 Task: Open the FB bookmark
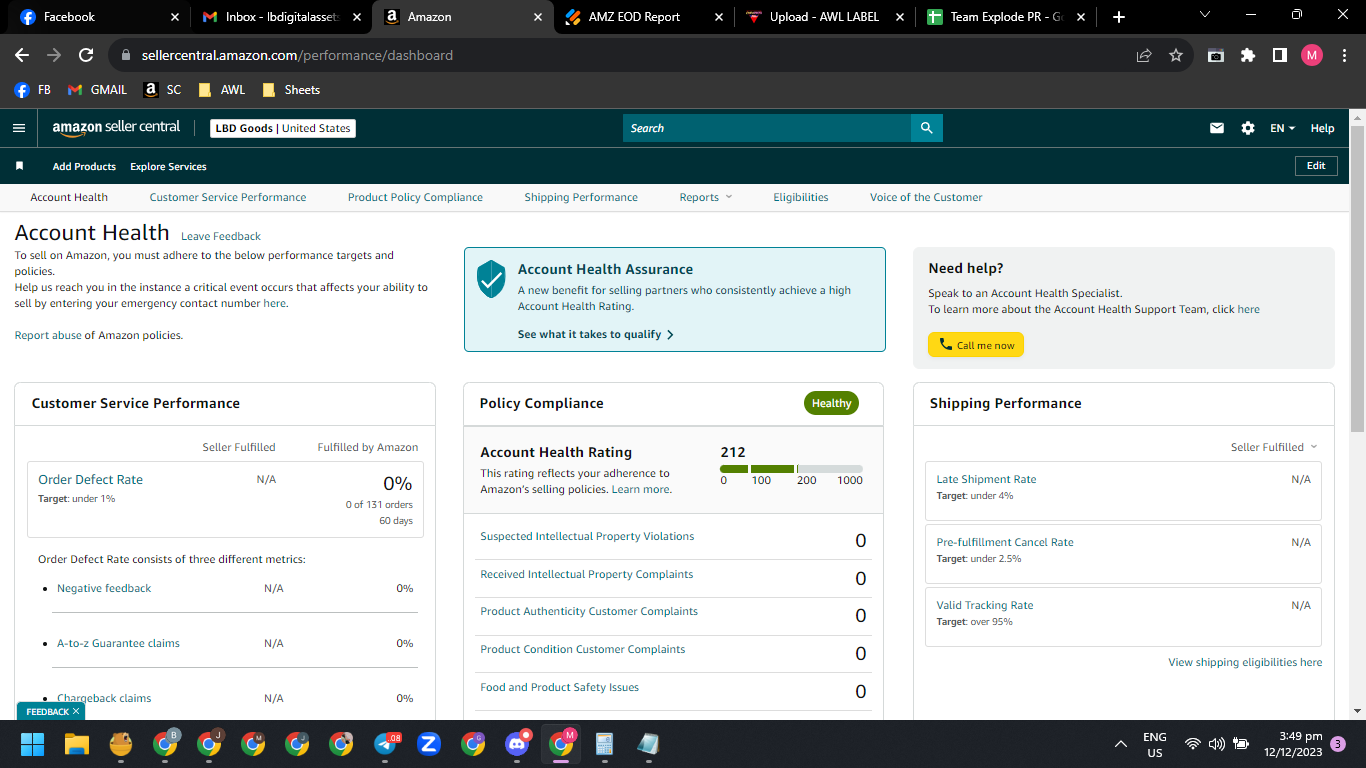point(33,90)
